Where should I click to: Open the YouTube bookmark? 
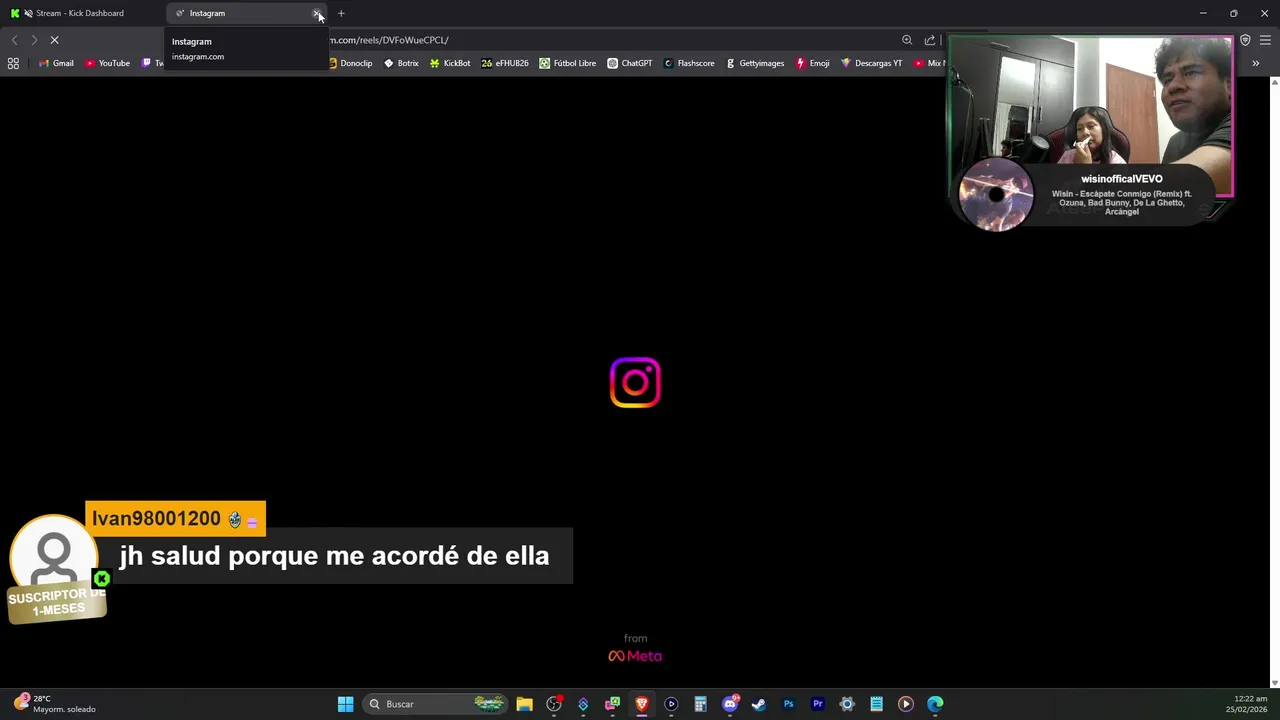point(107,63)
